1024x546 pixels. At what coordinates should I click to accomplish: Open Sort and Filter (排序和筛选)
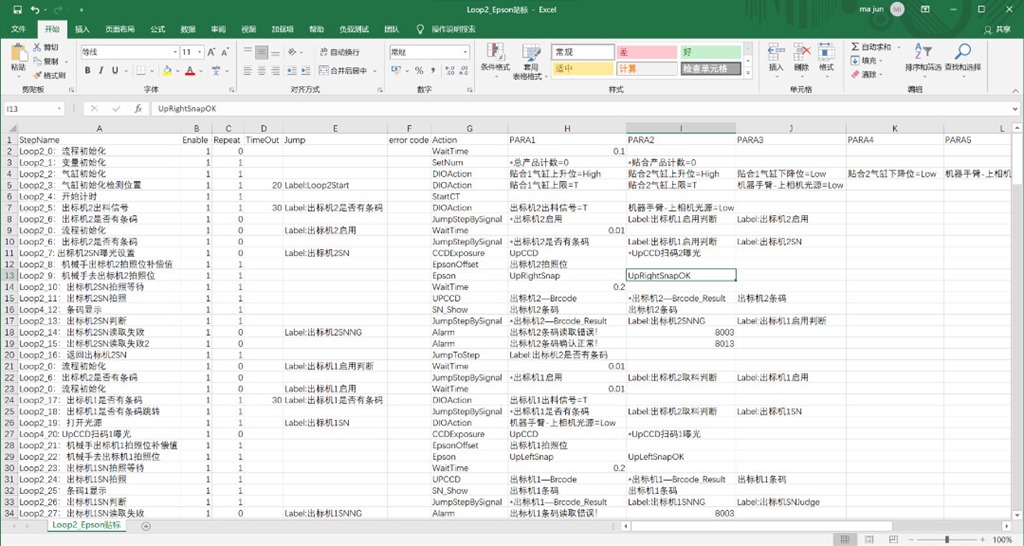point(923,57)
